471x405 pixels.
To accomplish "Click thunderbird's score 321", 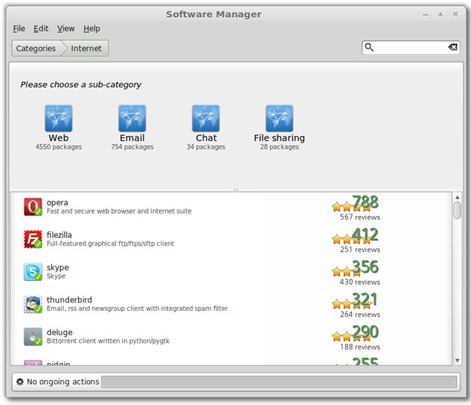I will tap(365, 299).
